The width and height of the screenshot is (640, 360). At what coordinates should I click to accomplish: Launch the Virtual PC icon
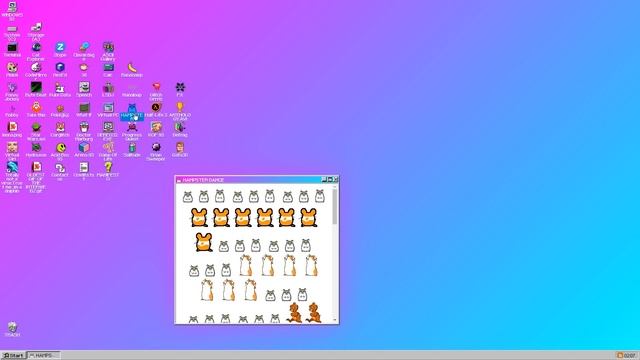(108, 110)
